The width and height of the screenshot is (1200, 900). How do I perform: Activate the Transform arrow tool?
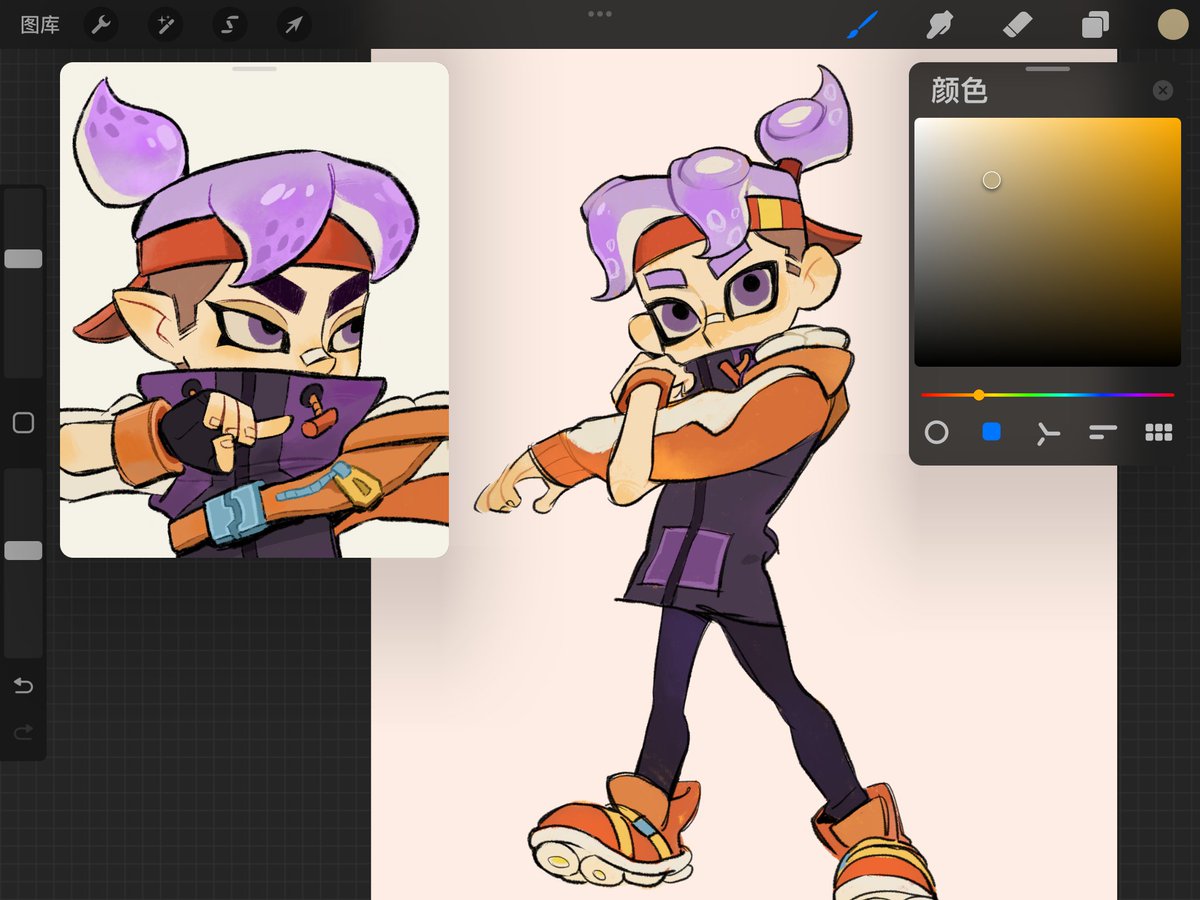tap(294, 25)
